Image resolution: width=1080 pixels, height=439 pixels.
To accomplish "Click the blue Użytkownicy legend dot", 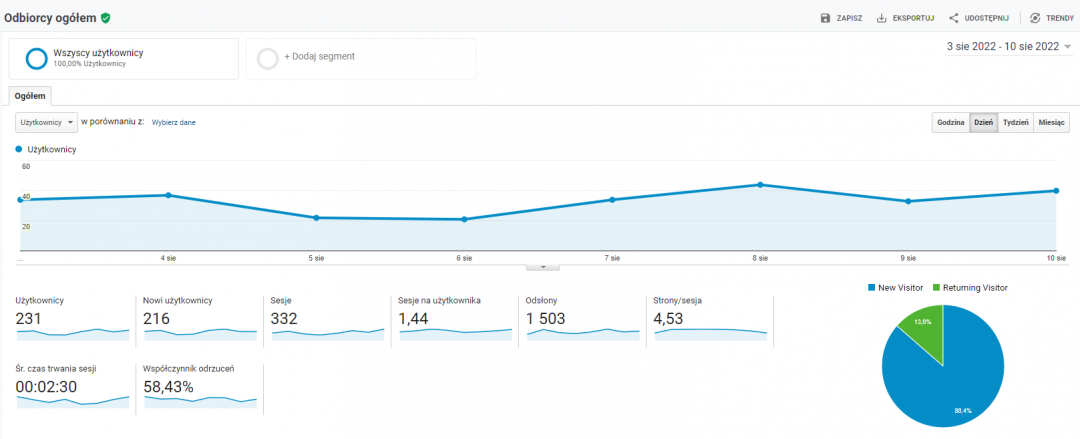I will coord(19,149).
